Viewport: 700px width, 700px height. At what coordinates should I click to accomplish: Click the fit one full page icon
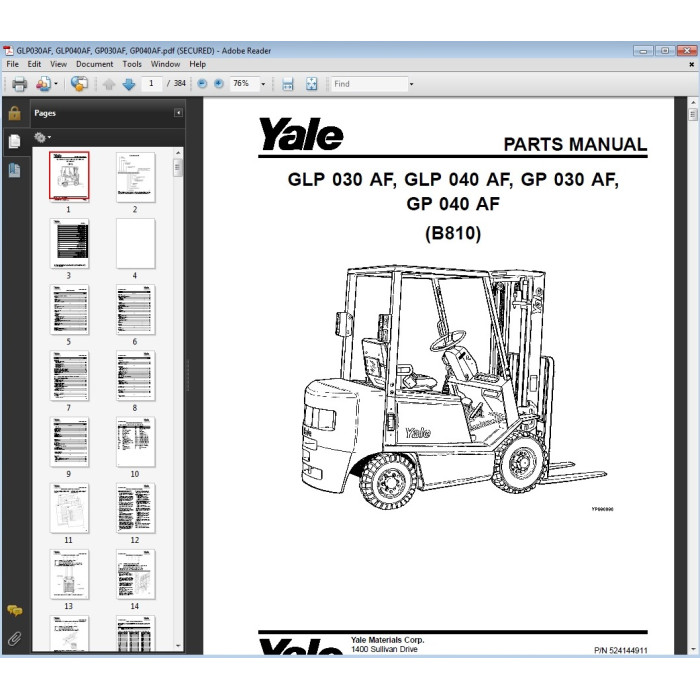pos(312,83)
